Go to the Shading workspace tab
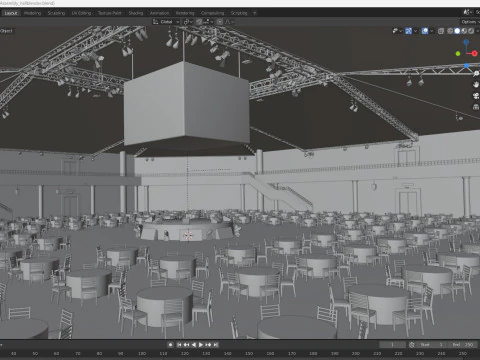The height and width of the screenshot is (360, 480). click(x=136, y=13)
